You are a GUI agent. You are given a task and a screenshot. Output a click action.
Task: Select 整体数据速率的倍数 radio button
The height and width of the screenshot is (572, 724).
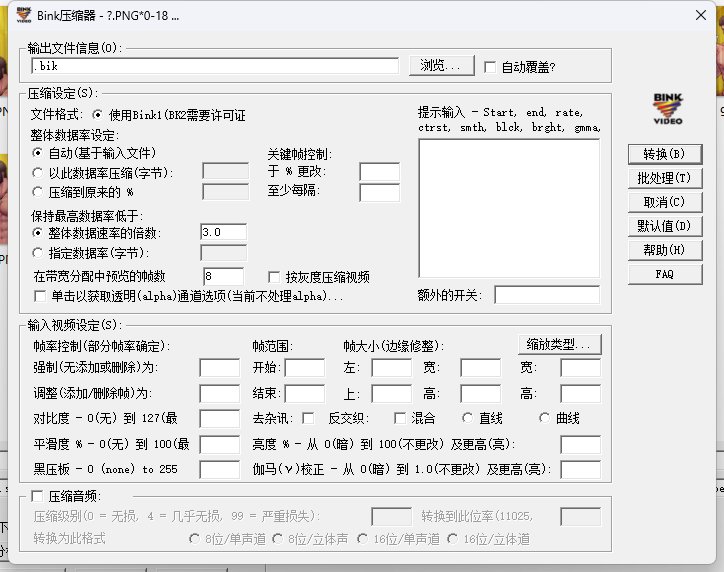(37, 233)
